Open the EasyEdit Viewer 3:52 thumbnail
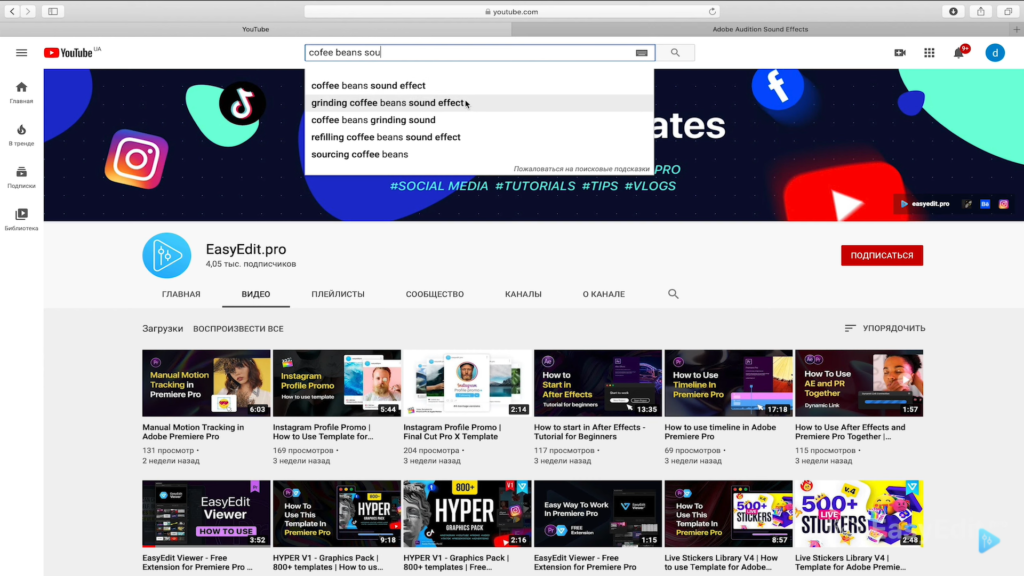Viewport: 1024px width, 576px height. tap(206, 513)
